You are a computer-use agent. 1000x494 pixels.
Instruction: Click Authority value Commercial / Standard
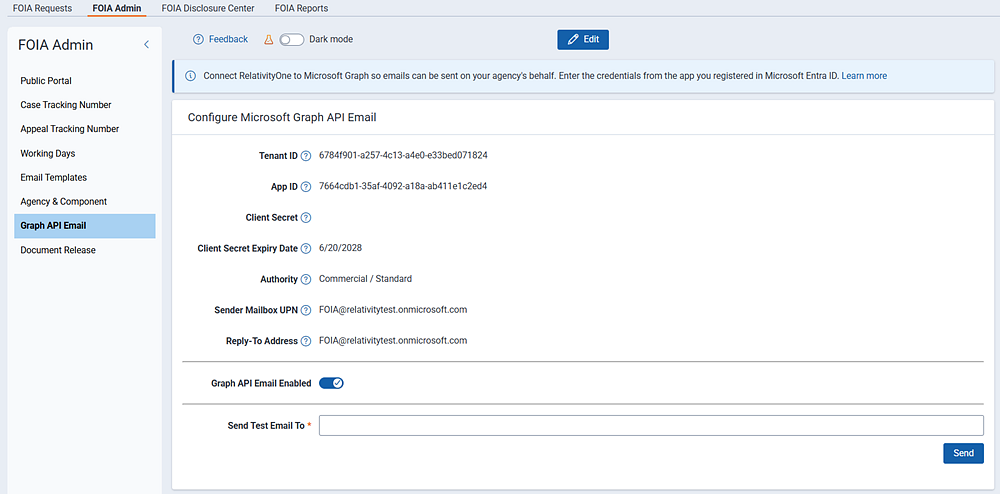(x=365, y=279)
